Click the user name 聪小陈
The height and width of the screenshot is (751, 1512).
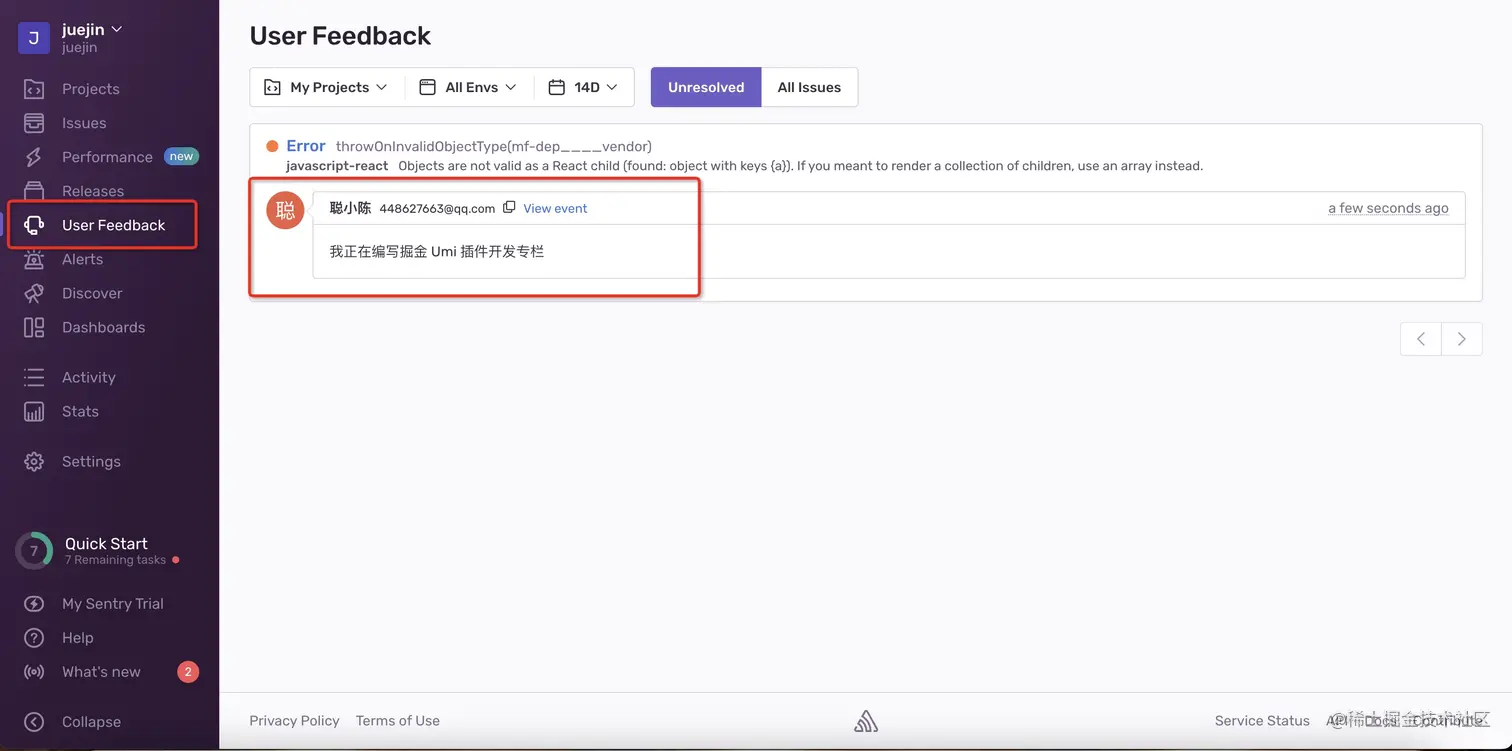[x=350, y=208]
